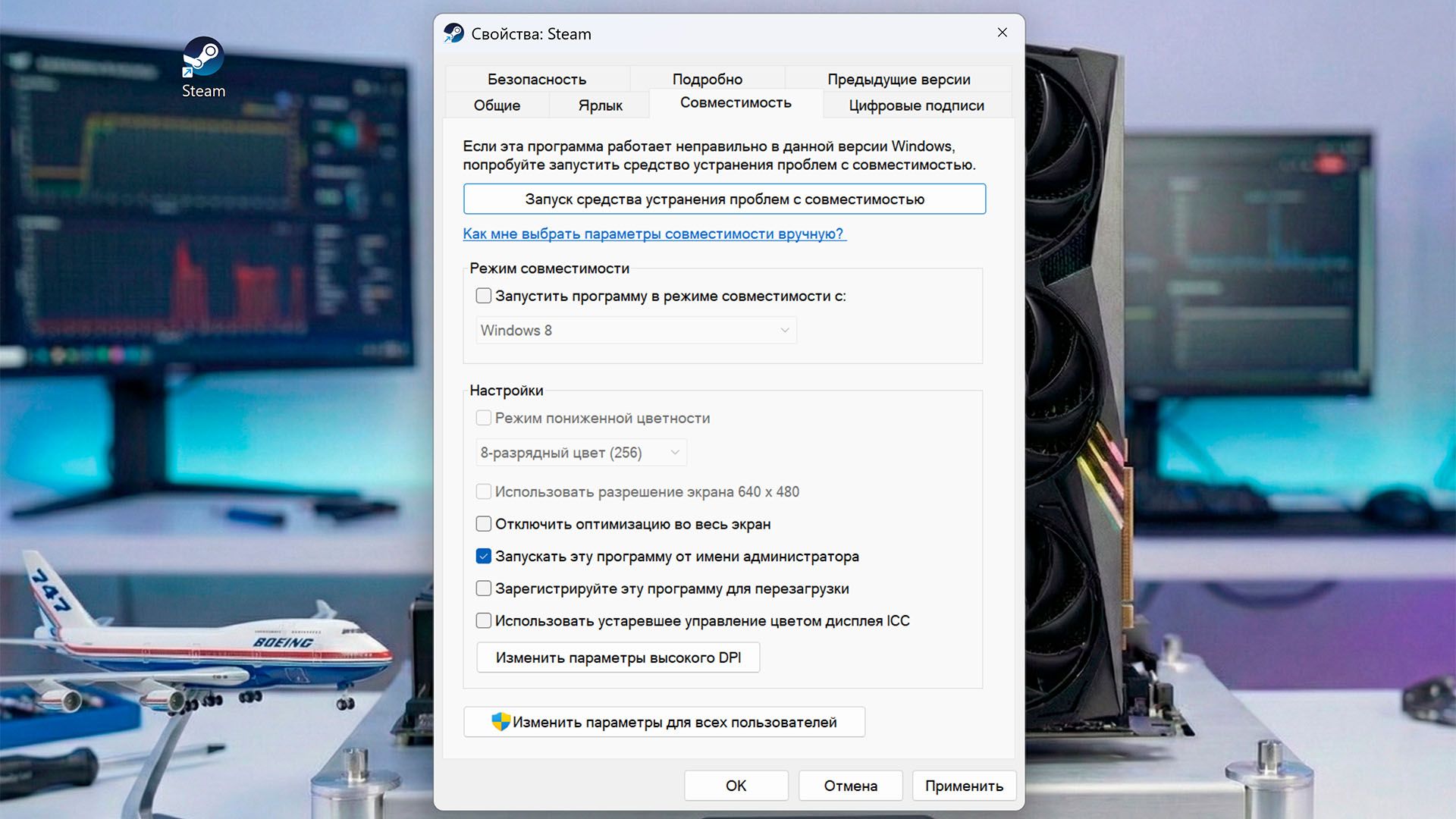Click the Отмена button
The image size is (1456, 819).
(850, 786)
